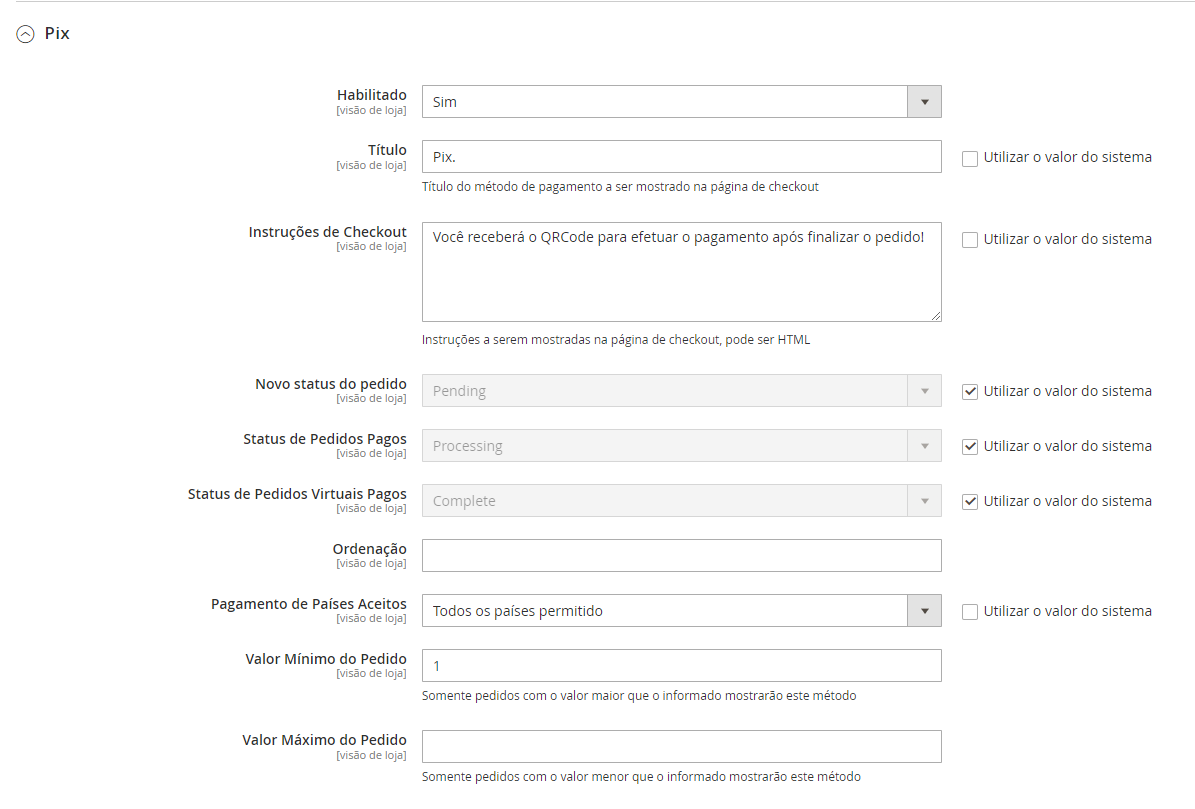Uncheck system value for Status de Pedidos Pagos

click(x=969, y=446)
